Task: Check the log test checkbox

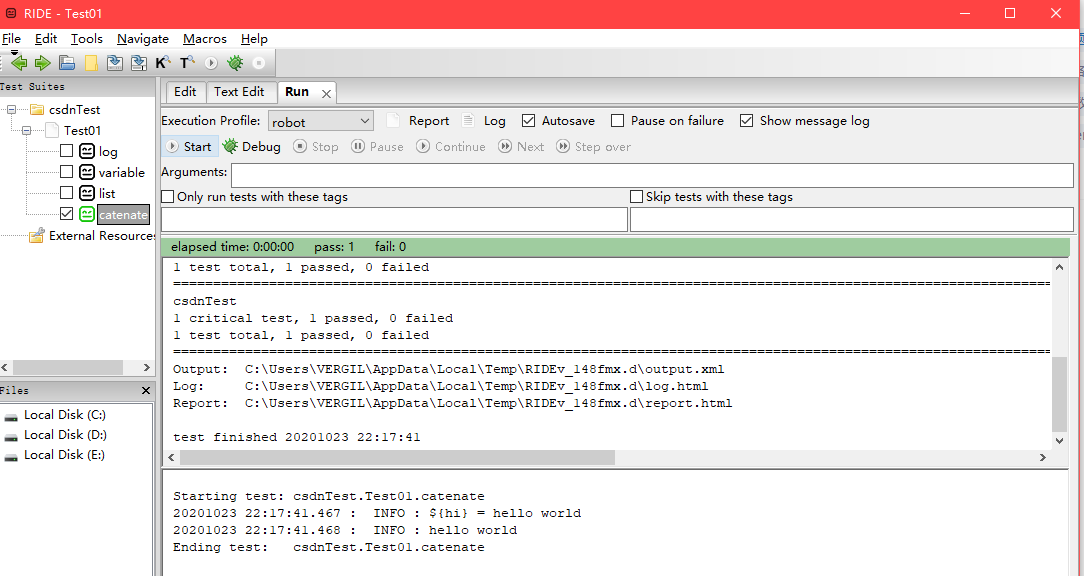Action: pos(66,151)
